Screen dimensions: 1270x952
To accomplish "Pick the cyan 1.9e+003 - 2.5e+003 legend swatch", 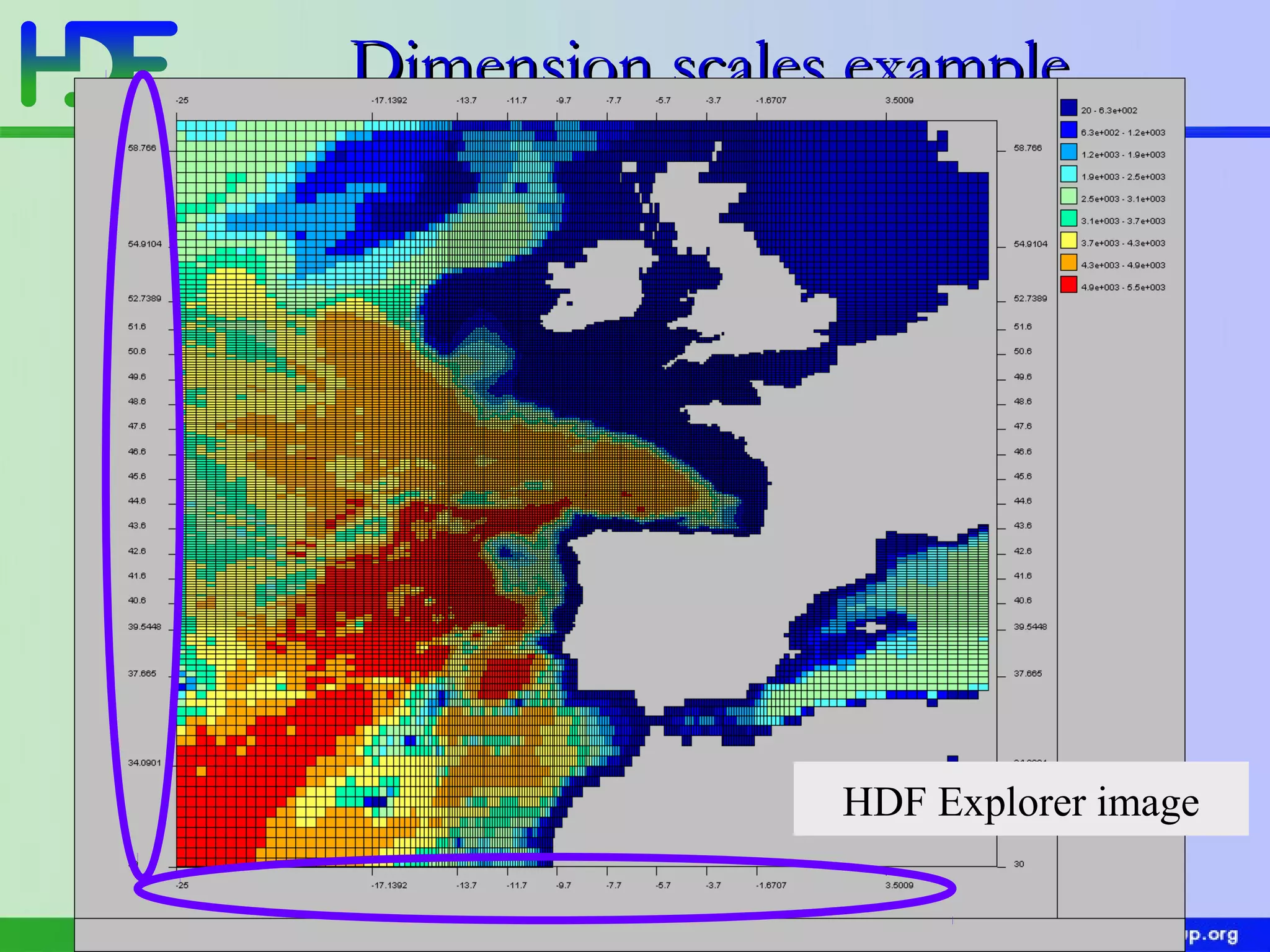I will click(1068, 174).
